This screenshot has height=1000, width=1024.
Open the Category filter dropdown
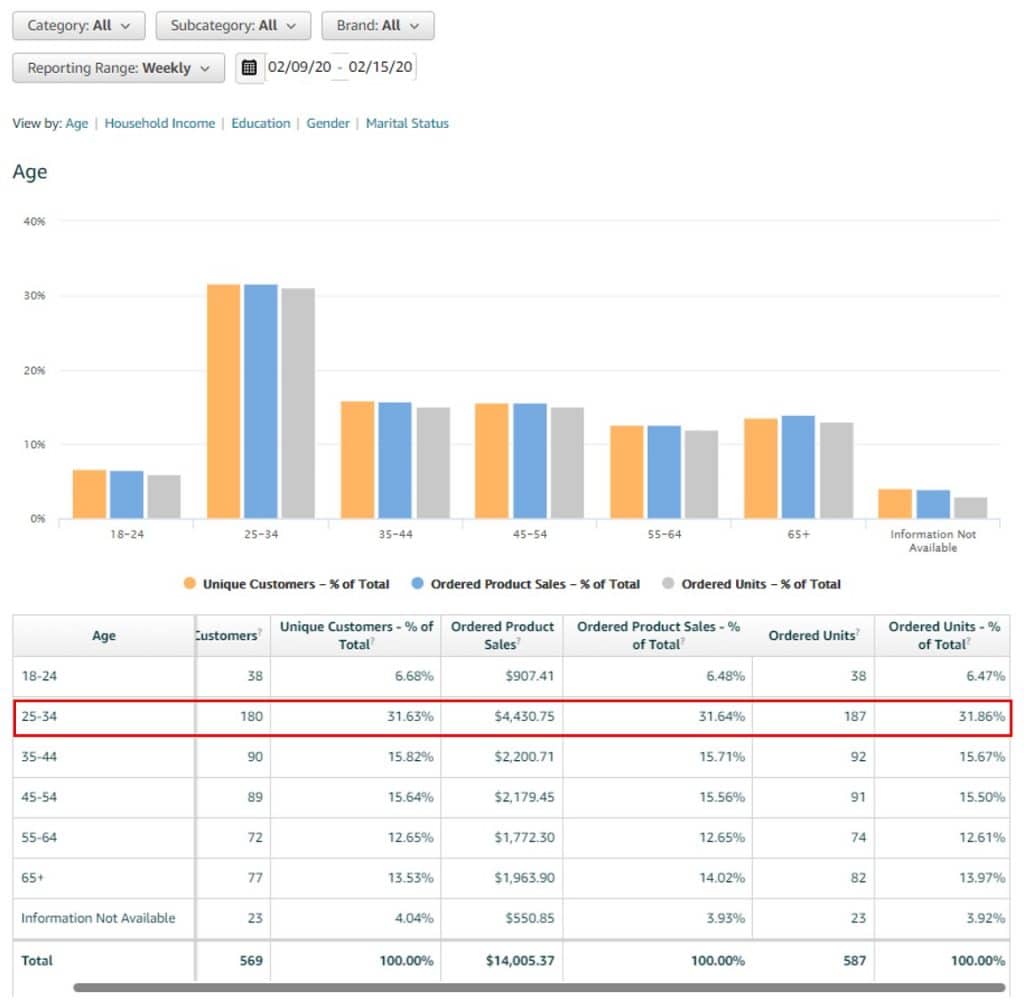(78, 25)
